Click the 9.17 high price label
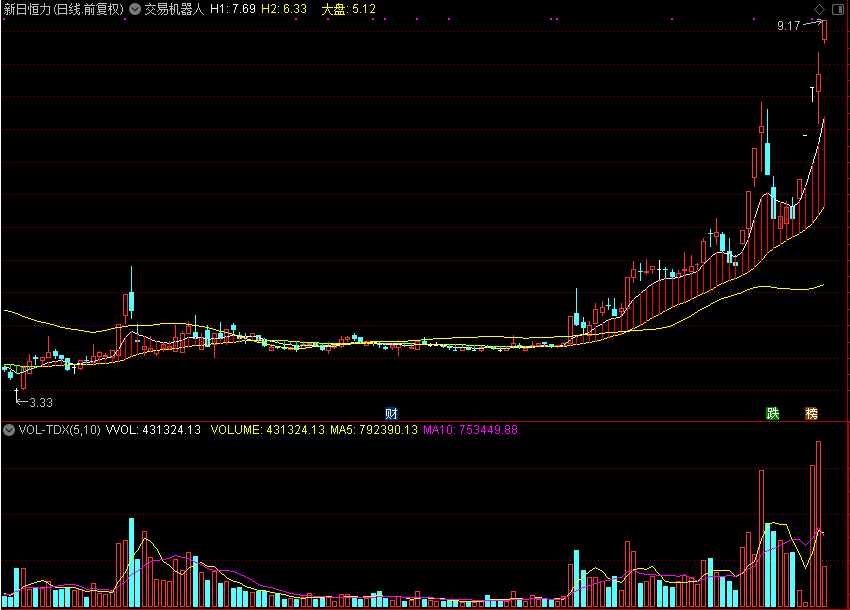This screenshot has width=850, height=610. coord(788,25)
